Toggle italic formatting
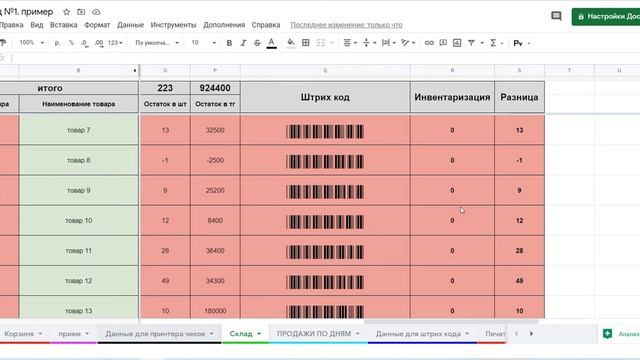Viewport: 640px width, 360px height. coord(243,42)
